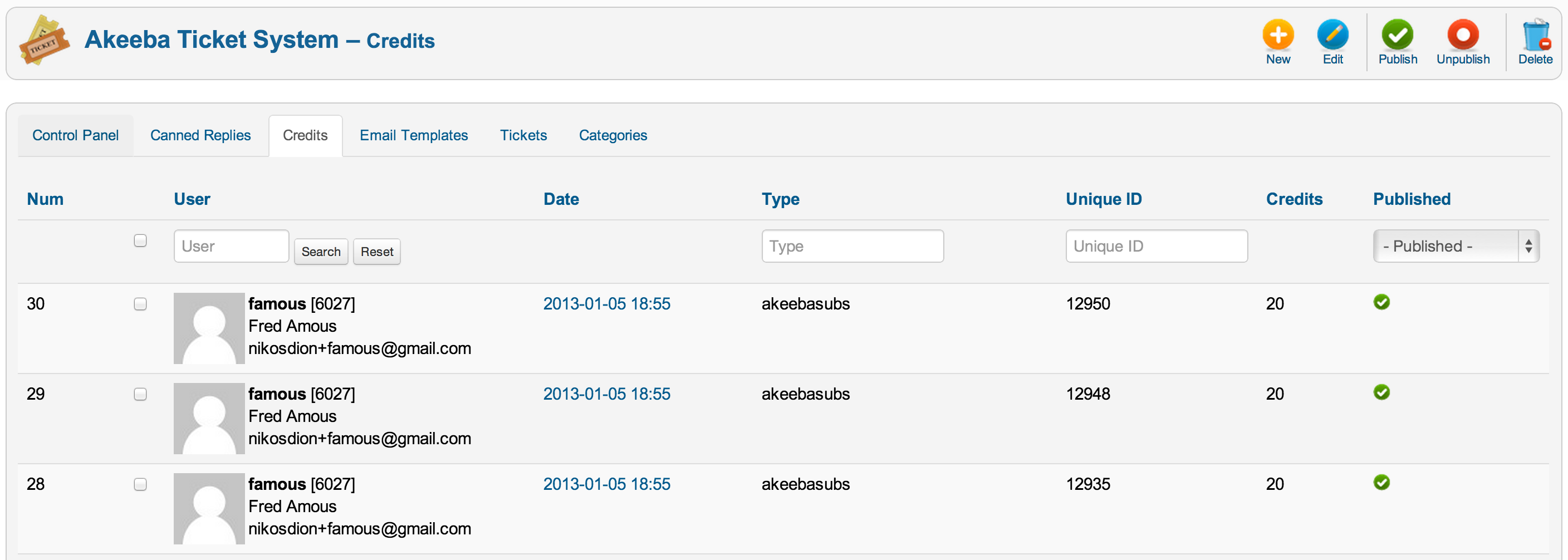
Task: Switch to the Canned Replies tab
Action: [200, 135]
